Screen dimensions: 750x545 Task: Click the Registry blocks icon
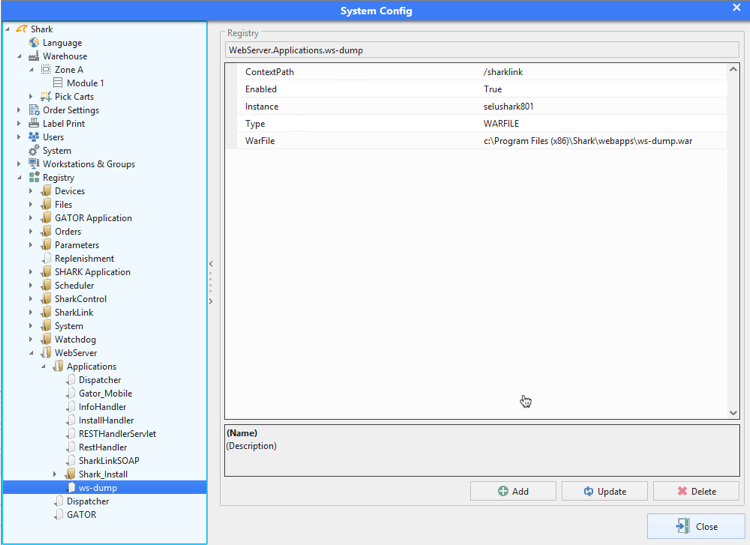pos(34,178)
